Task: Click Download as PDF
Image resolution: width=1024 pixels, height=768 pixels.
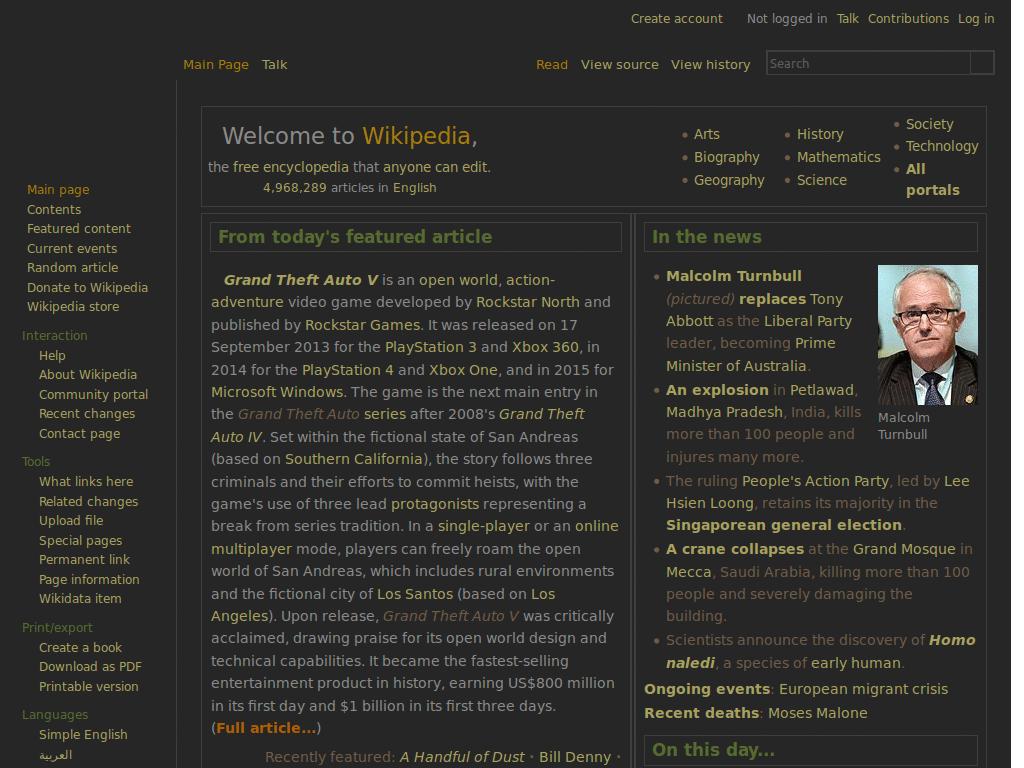Action: coord(90,667)
